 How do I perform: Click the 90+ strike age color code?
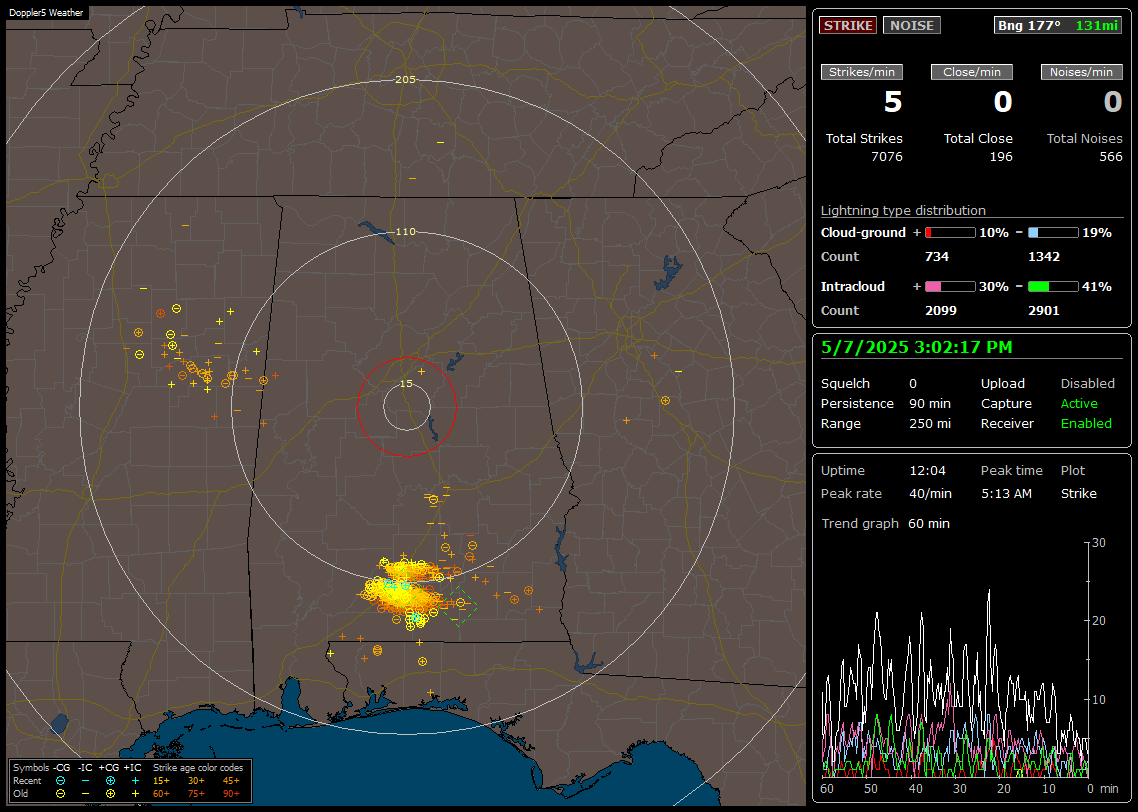[x=231, y=794]
